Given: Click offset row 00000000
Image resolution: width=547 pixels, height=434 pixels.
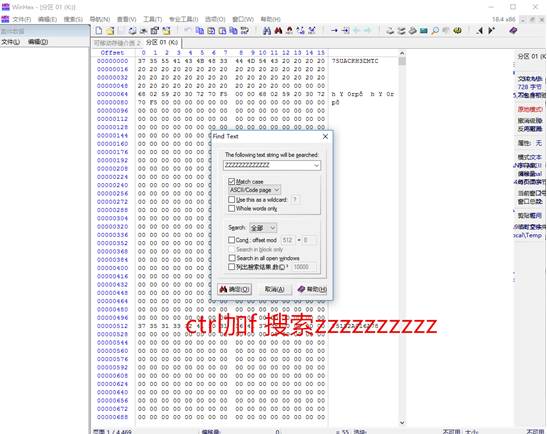Looking at the screenshot, I should coord(112,61).
